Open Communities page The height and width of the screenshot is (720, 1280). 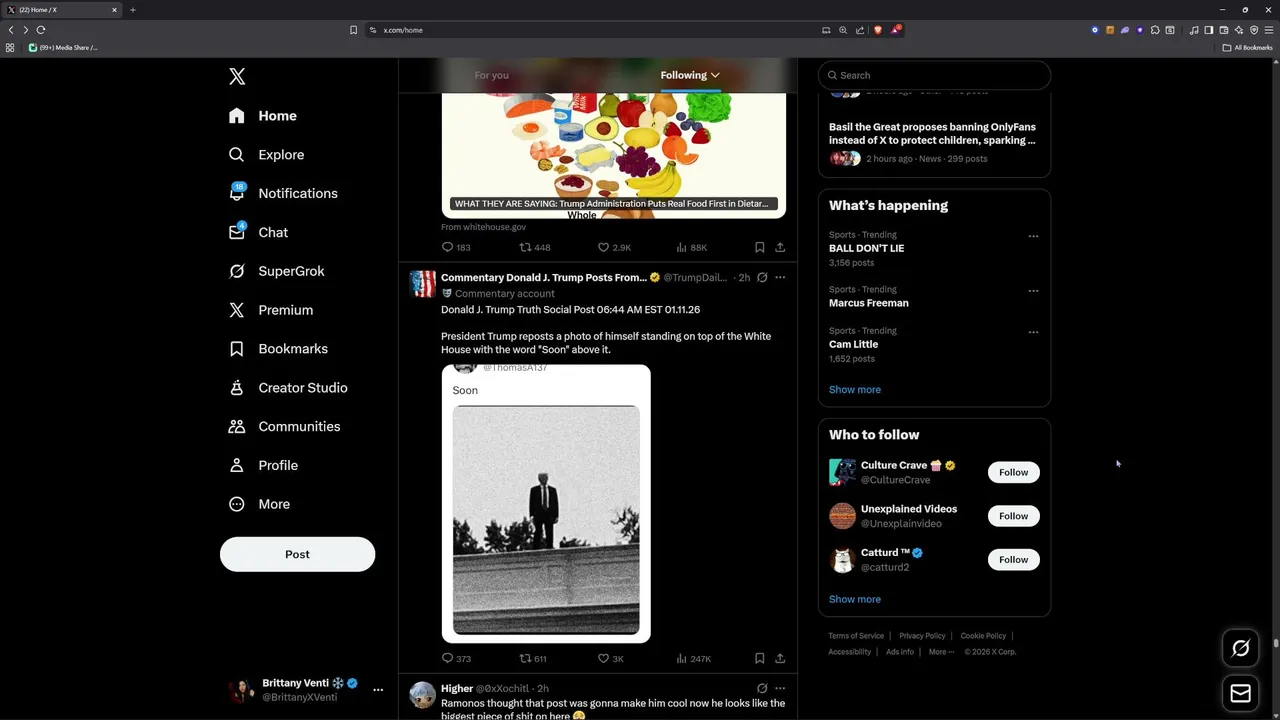(284, 426)
